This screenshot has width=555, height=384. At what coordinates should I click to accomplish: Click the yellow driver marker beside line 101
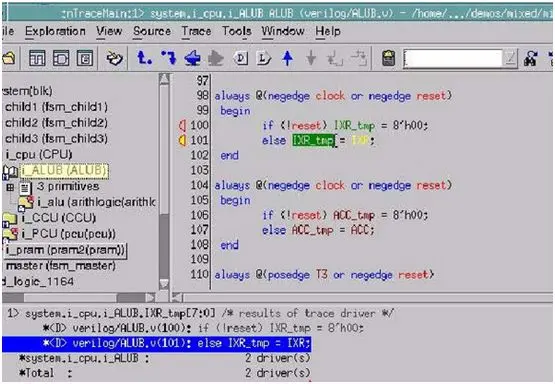click(x=182, y=141)
